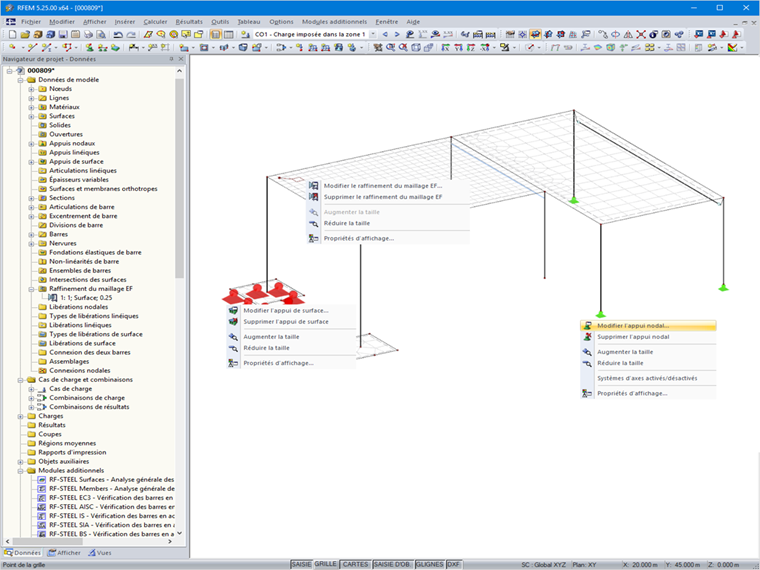Expand the Charges folder
The width and height of the screenshot is (760, 570).
pos(20,416)
